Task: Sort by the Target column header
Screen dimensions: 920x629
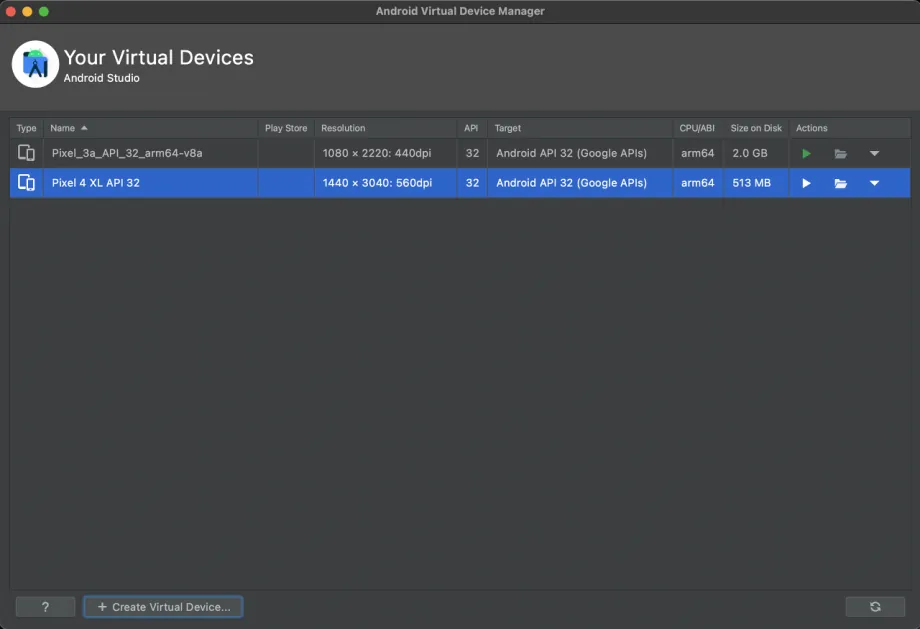Action: click(x=580, y=128)
